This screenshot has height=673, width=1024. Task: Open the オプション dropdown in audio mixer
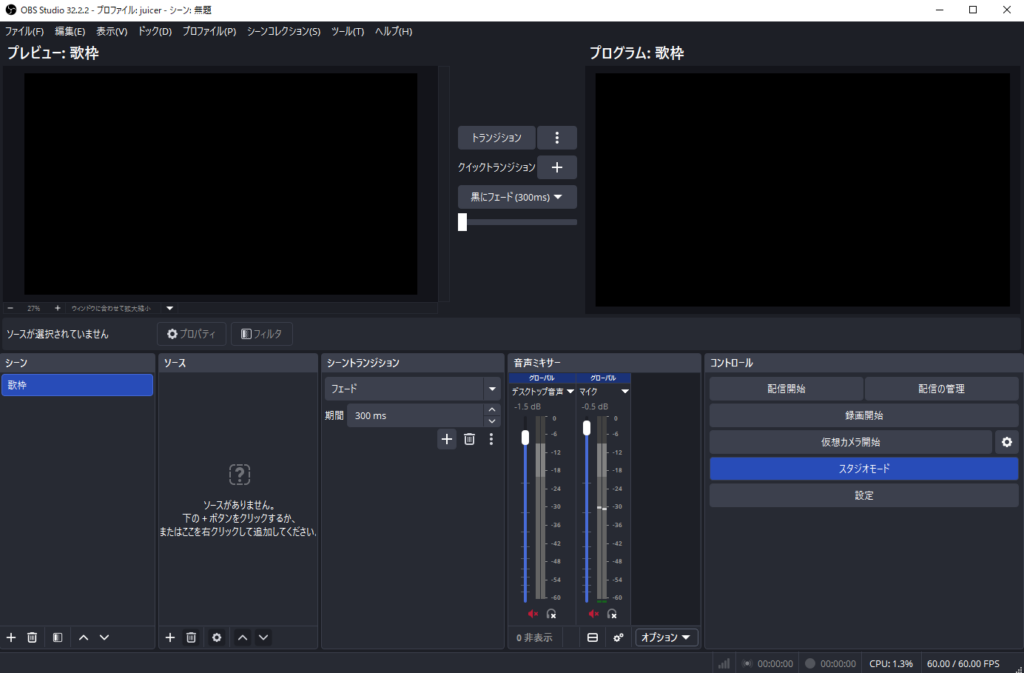coord(666,637)
